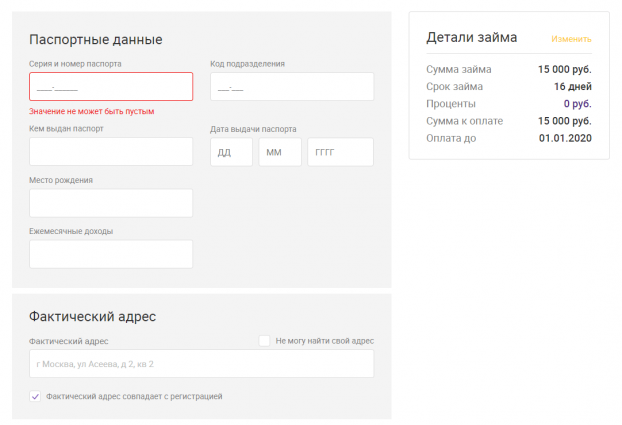Select the 'ММ' month input
Viewport: 622px width, 425px height.
coord(279,152)
